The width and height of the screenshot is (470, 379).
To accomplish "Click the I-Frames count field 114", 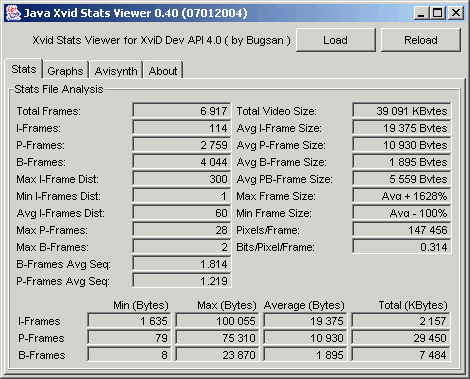I will click(x=182, y=128).
